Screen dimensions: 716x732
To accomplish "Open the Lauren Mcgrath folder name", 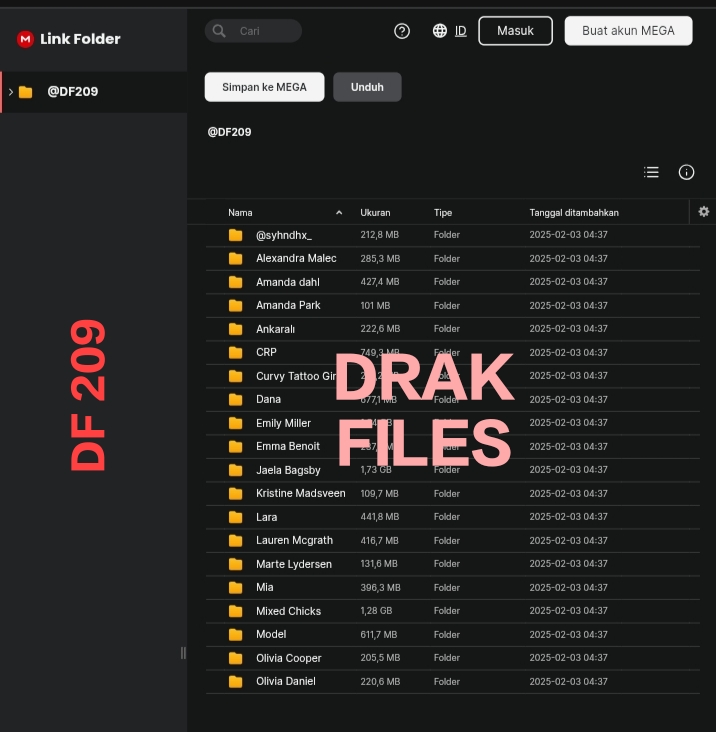I will [x=294, y=541].
